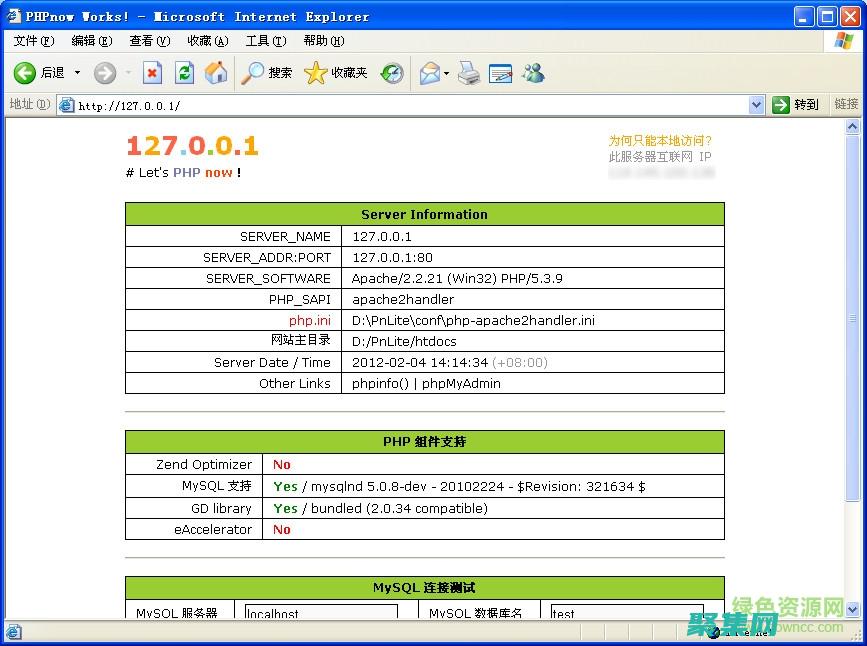Click the Home icon on the toolbar
Screen dimensions: 867x646
214,72
